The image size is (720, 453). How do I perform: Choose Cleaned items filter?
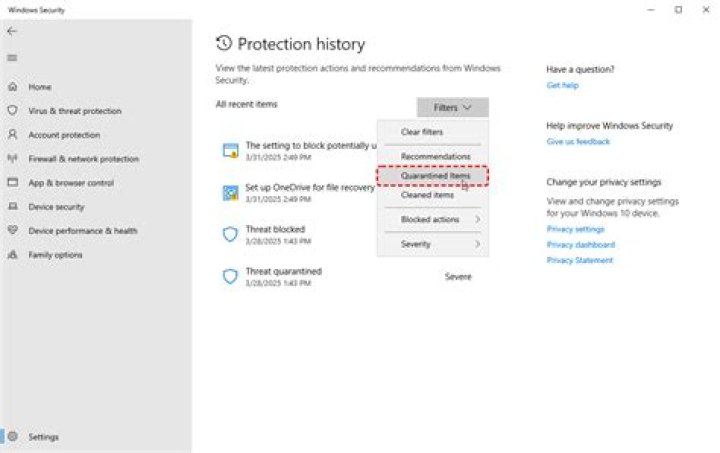427,195
